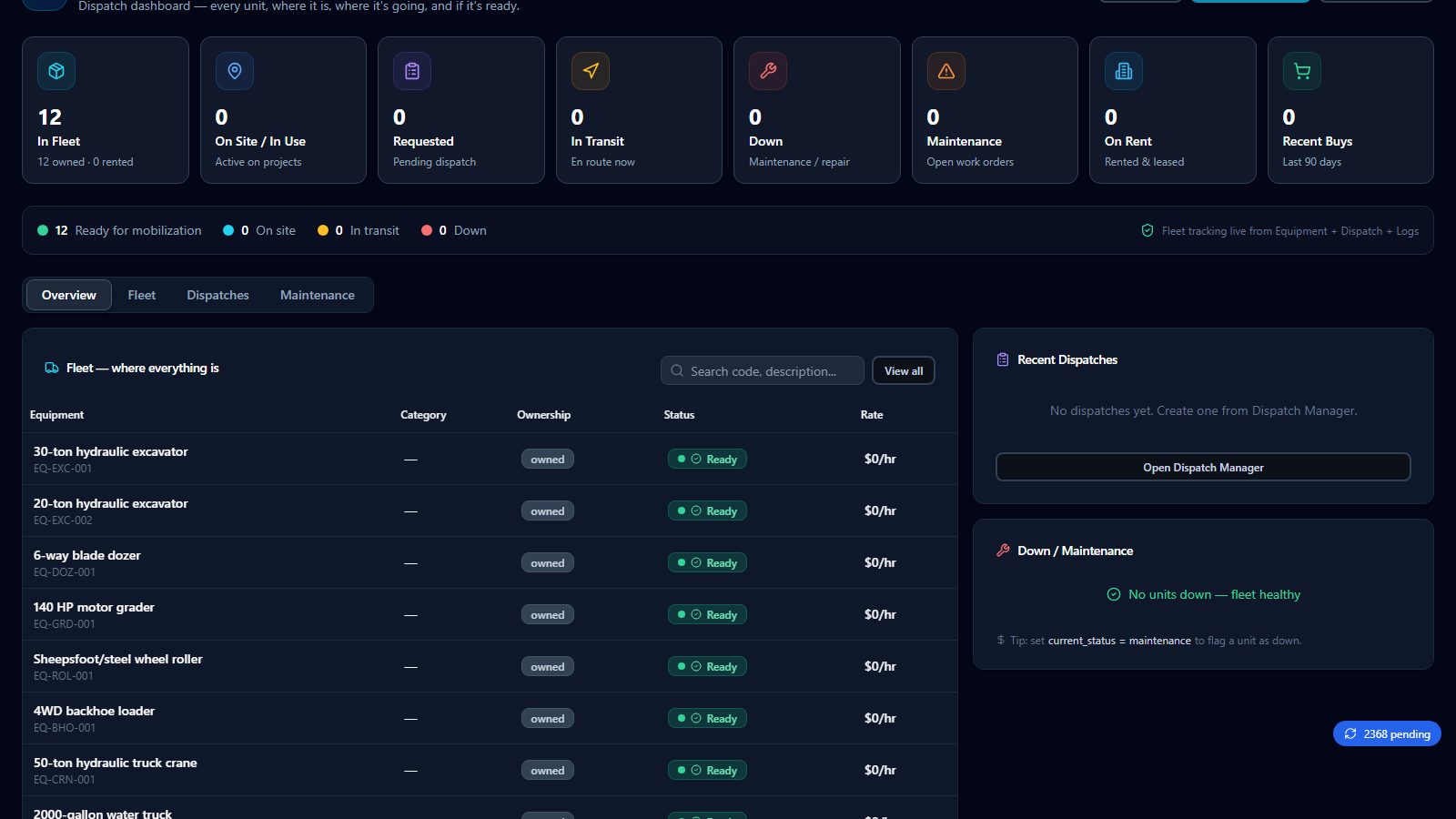Click the EQ-EXC-001 equipment code
Viewport: 1456px width, 819px height.
pyautogui.click(x=63, y=469)
